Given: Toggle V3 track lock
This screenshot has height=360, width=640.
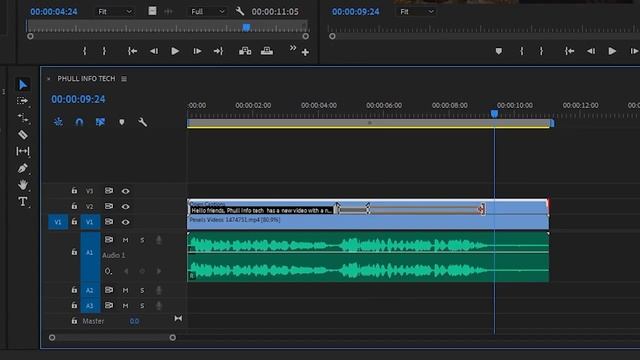Looking at the screenshot, I should 74,191.
